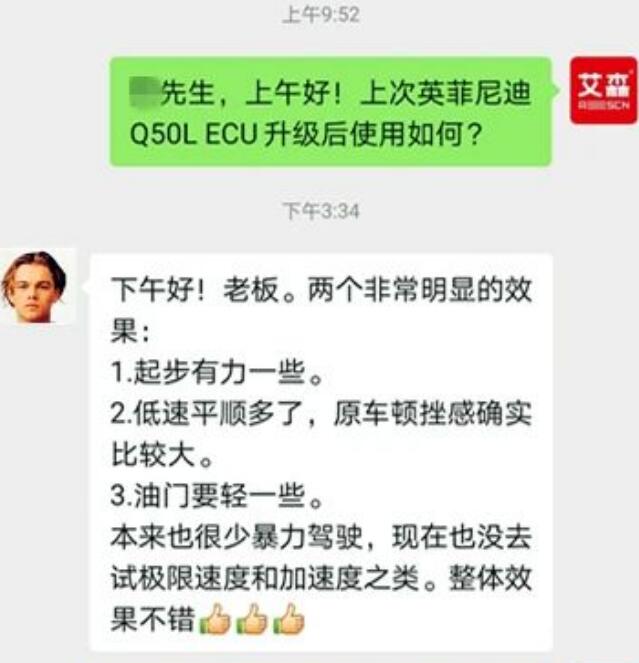Select the white reply message bubble
Screen dimensions: 639x663
point(322,452)
